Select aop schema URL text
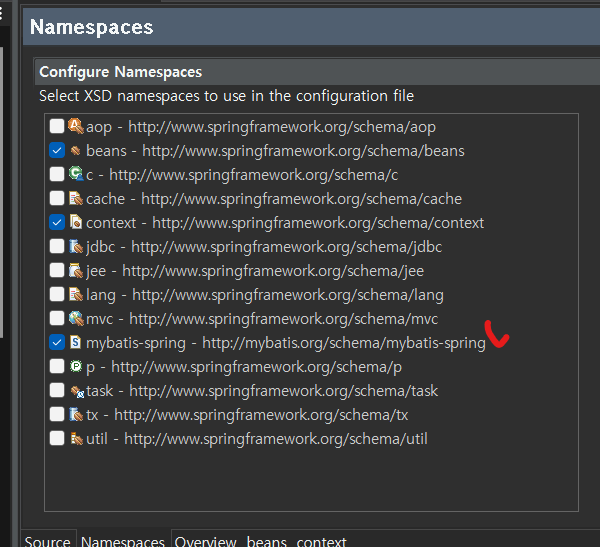Viewport: 600px width, 547px height. 282,127
